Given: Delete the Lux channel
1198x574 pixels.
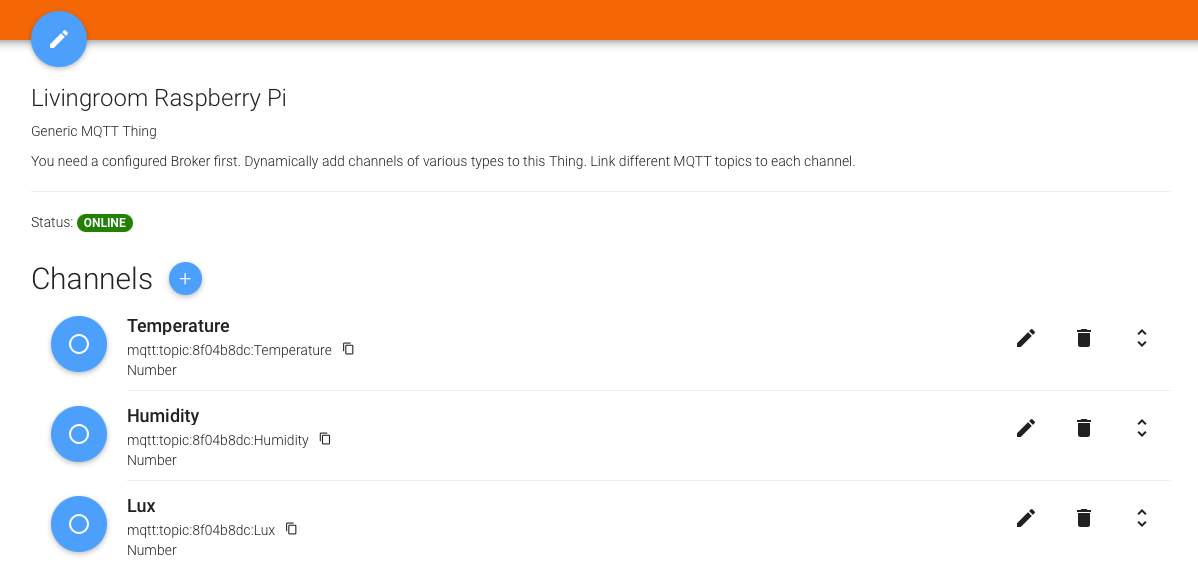Looking at the screenshot, I should click(1083, 518).
